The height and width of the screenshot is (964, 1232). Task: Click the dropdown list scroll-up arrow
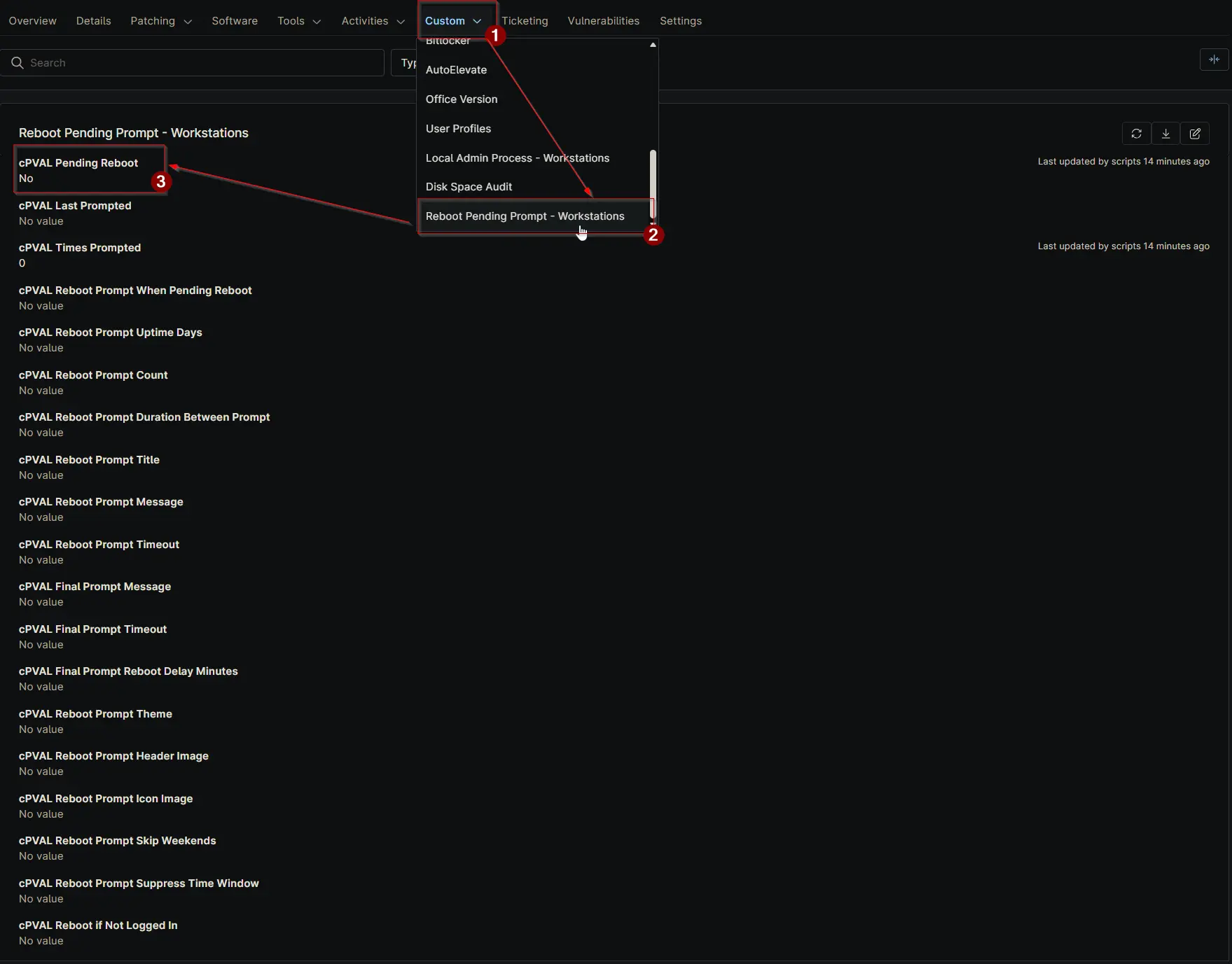click(x=653, y=45)
